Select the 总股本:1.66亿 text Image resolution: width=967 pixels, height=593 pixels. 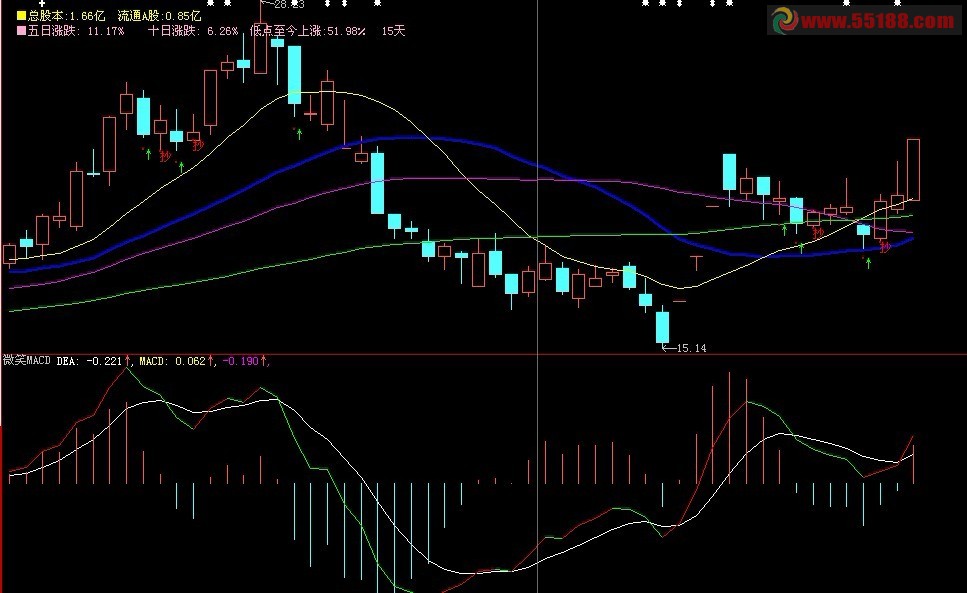[x=67, y=16]
